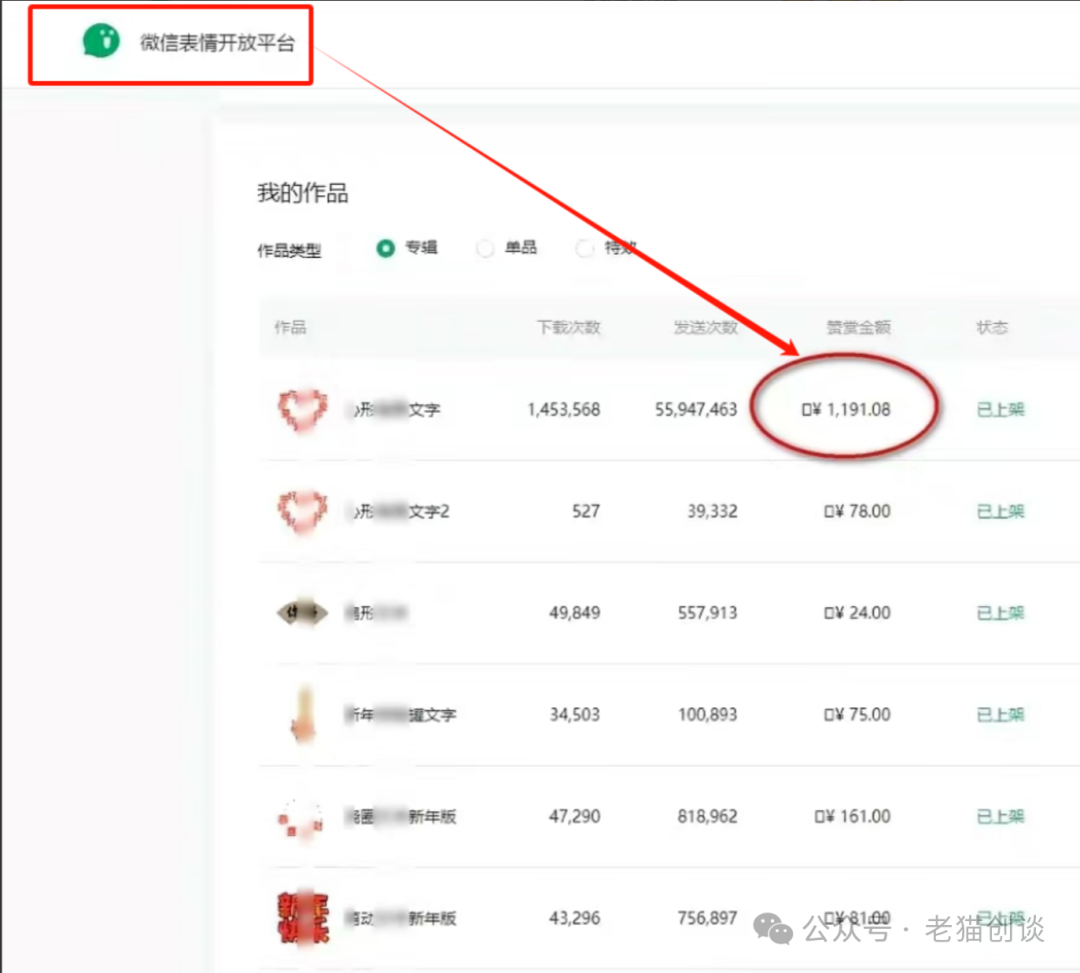This screenshot has height=973, width=1080.
Task: Click the 状态 column header
Action: (x=992, y=327)
